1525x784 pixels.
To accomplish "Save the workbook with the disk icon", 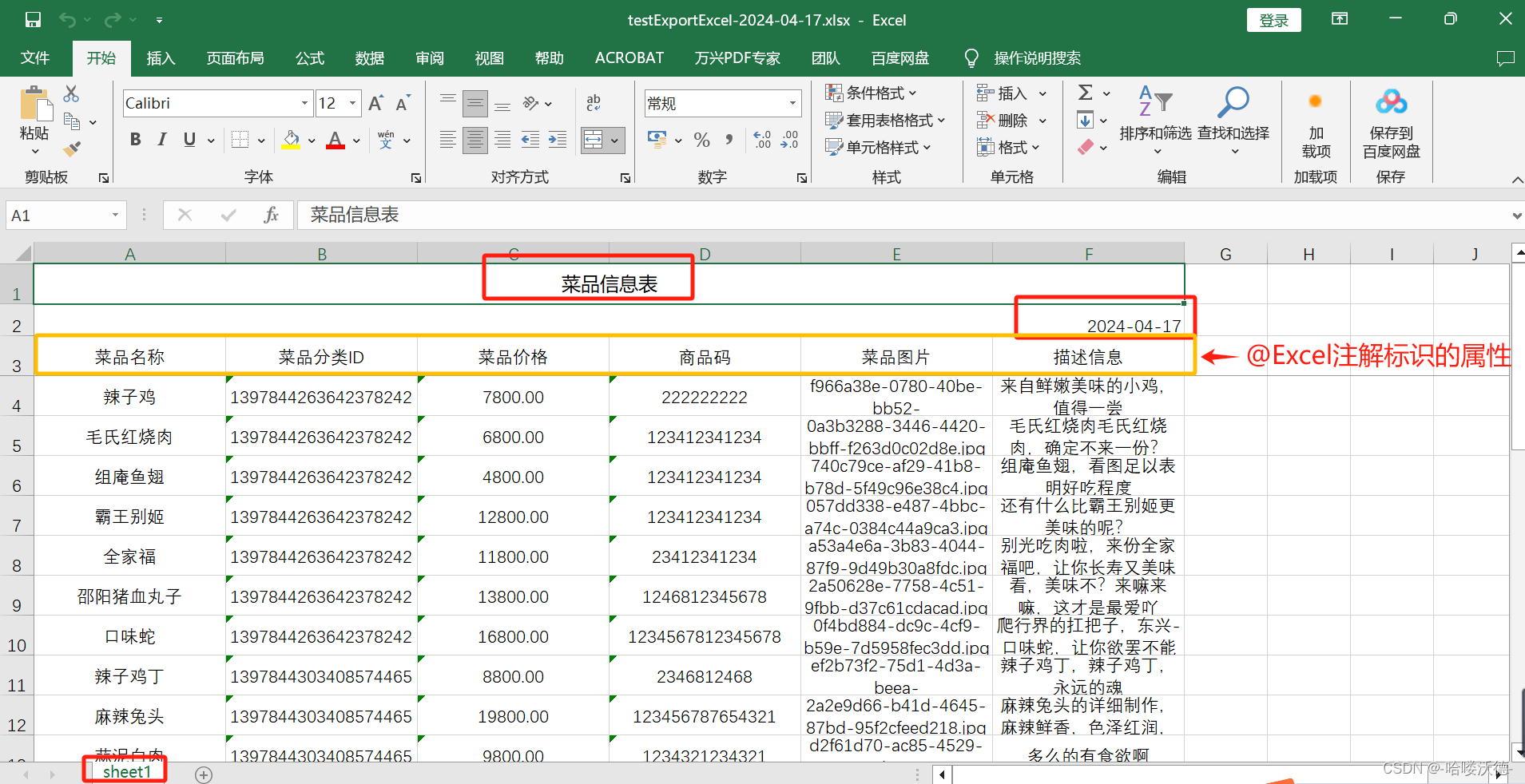I will tap(33, 20).
